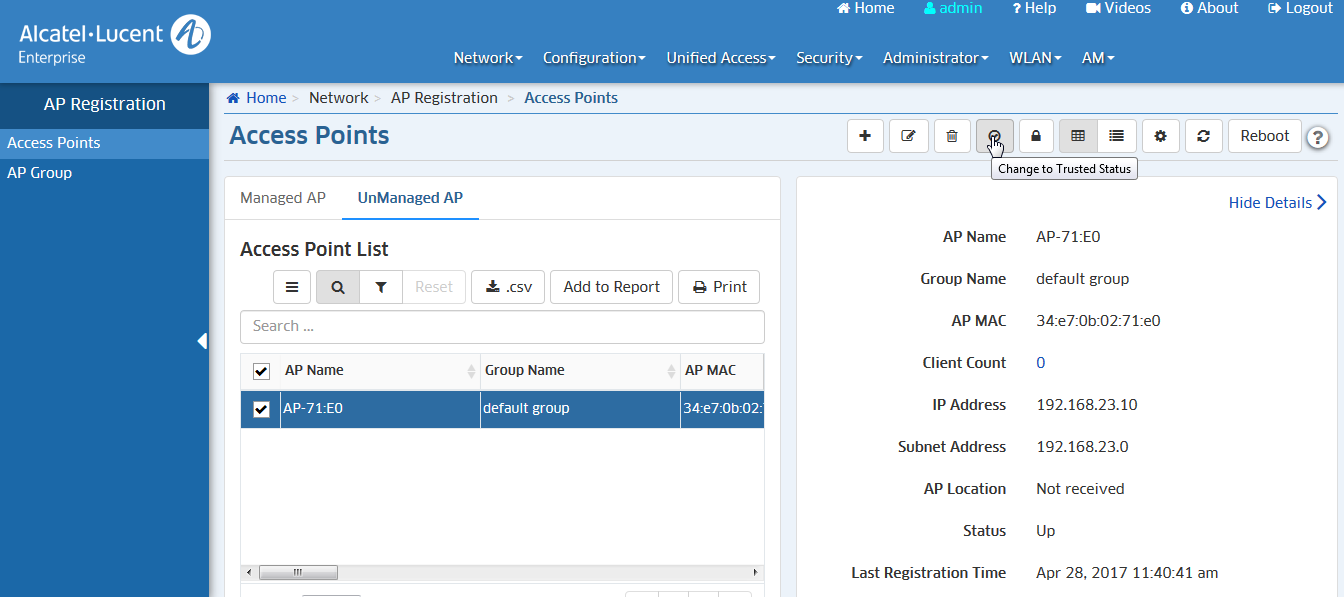This screenshot has height=597, width=1344.
Task: Expand the Unified Access dropdown menu
Action: click(720, 58)
